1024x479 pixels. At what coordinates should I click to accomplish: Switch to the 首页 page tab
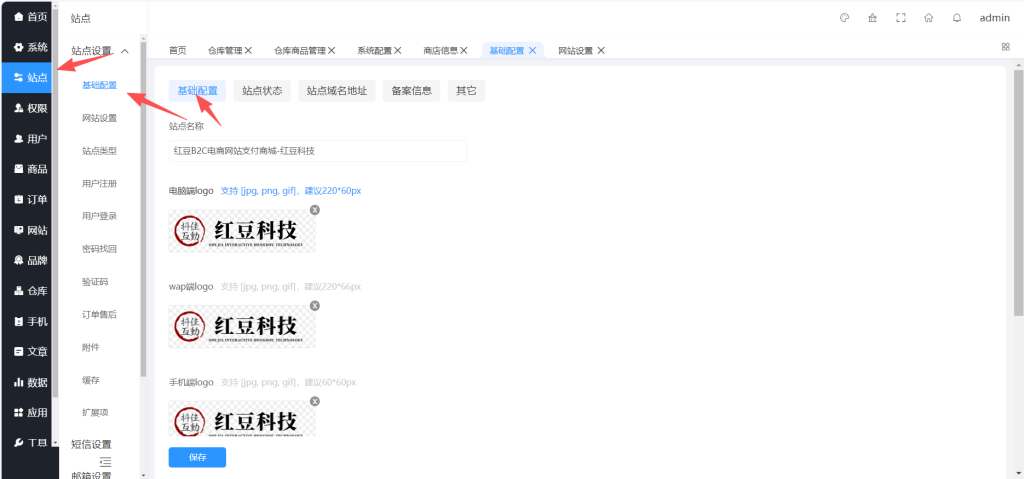178,50
